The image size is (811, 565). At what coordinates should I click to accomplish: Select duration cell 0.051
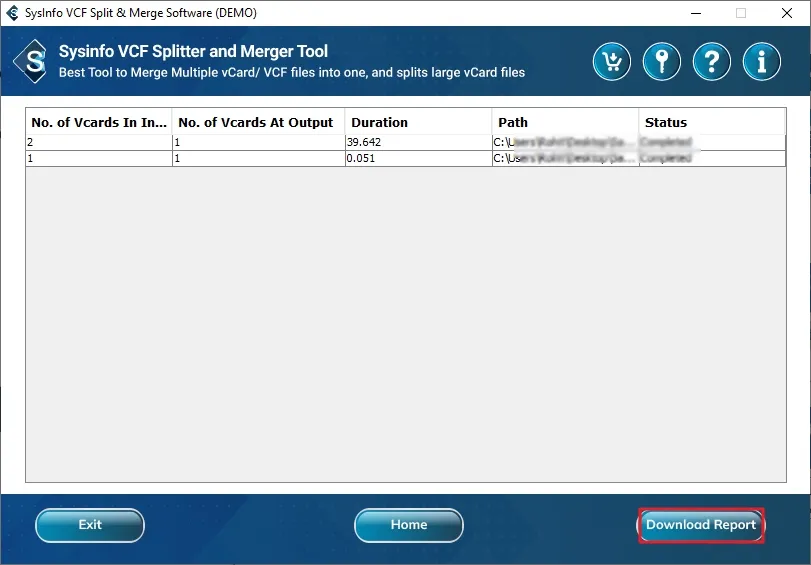pos(418,158)
